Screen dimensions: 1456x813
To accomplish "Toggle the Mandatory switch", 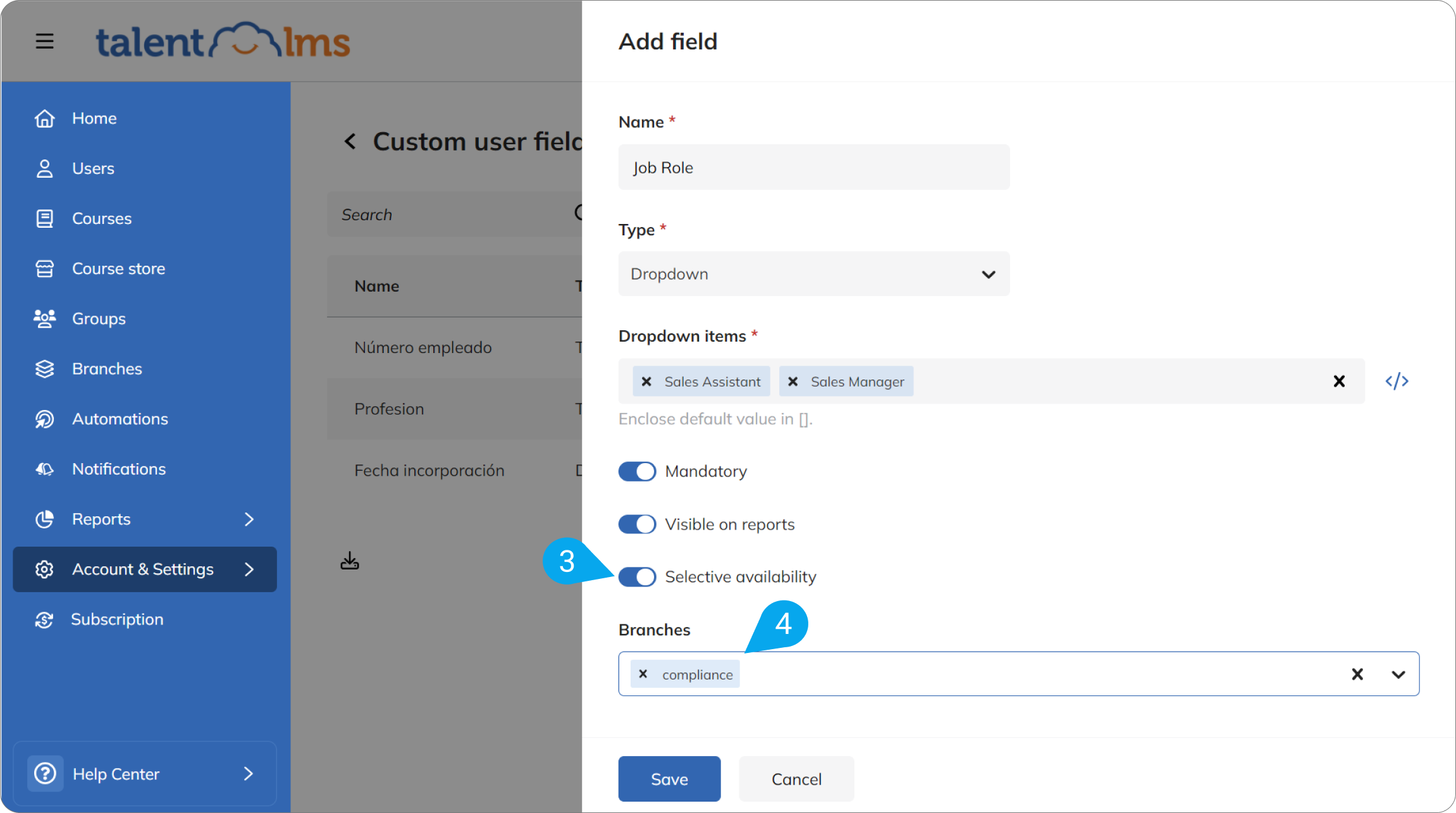I will click(637, 471).
